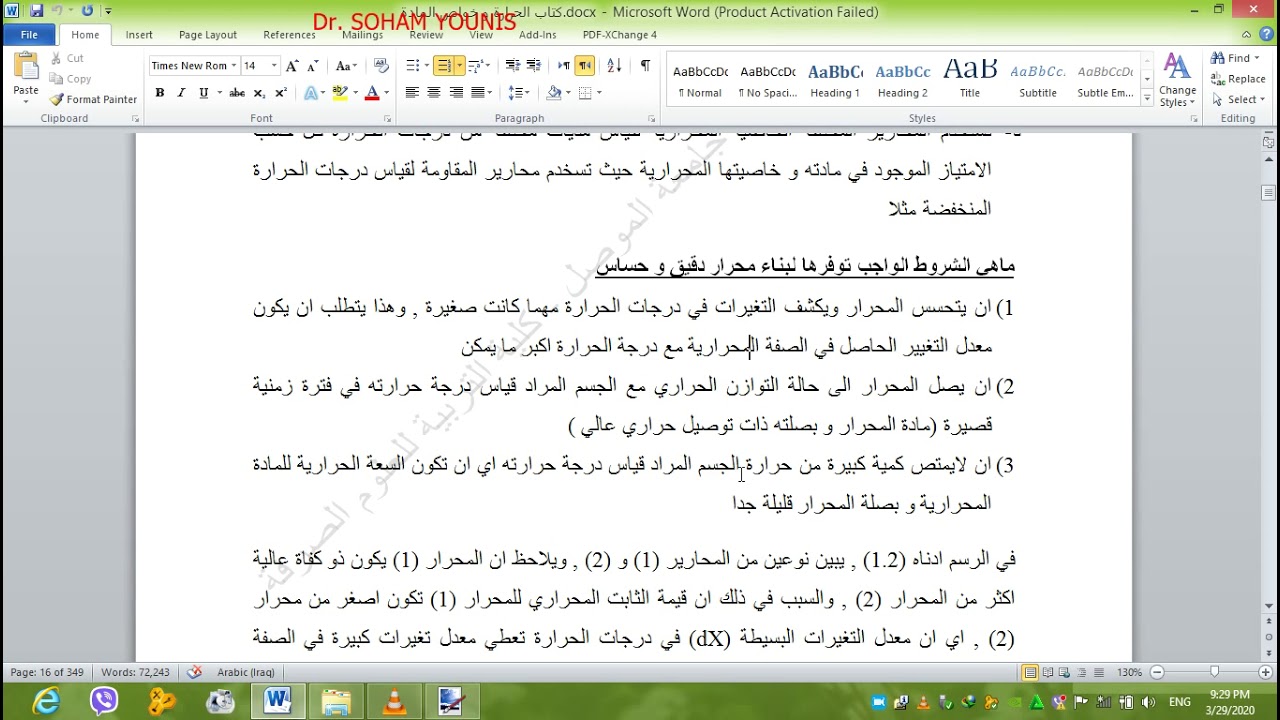Justify the paragraph text
1280x720 pixels.
point(478,93)
